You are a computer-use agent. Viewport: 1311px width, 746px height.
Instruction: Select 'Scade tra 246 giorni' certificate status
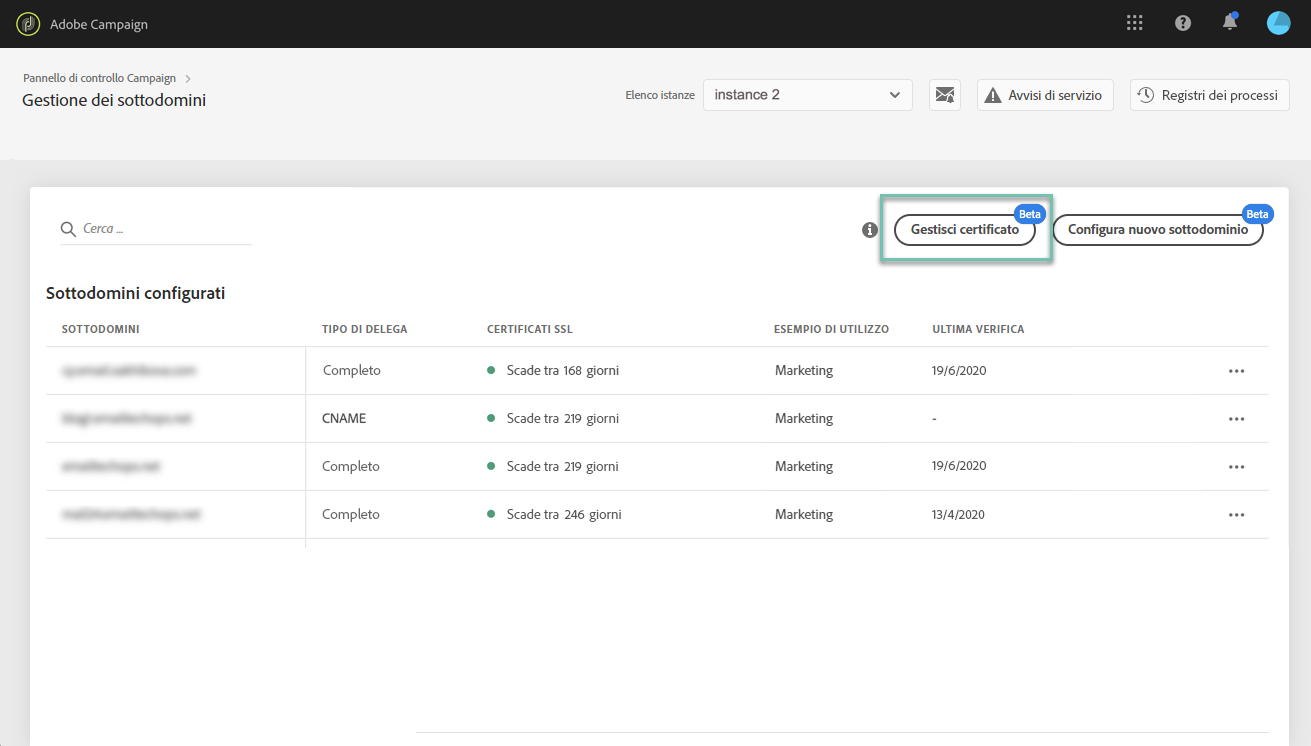564,515
